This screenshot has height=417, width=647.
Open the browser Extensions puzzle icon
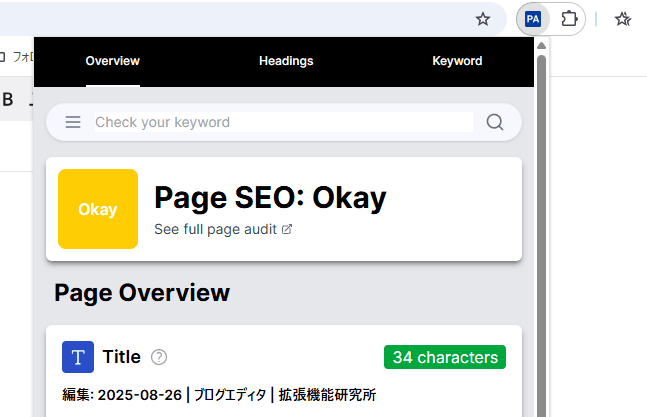[x=569, y=19]
